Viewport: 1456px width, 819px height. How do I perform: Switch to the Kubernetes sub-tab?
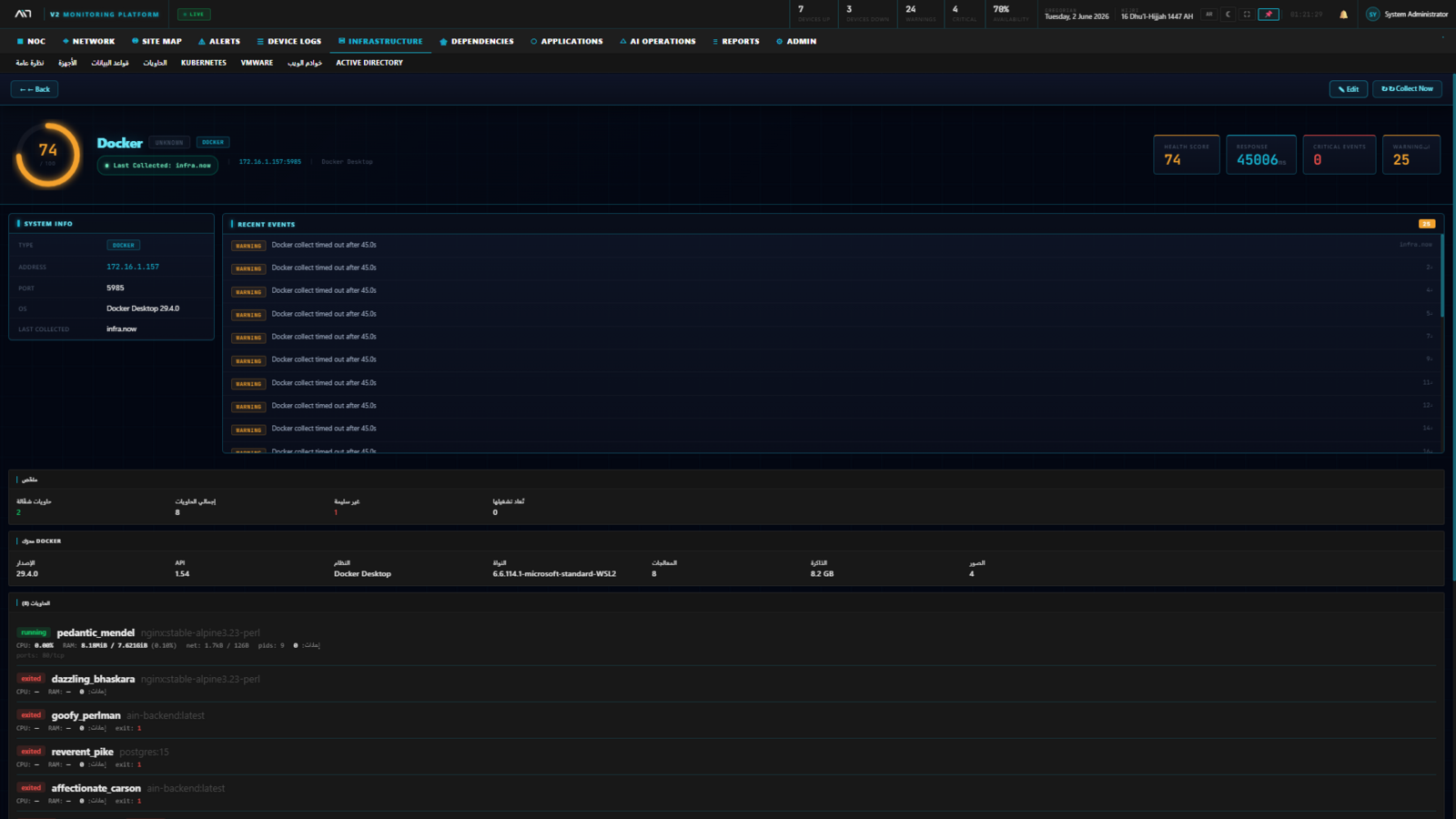tap(204, 63)
